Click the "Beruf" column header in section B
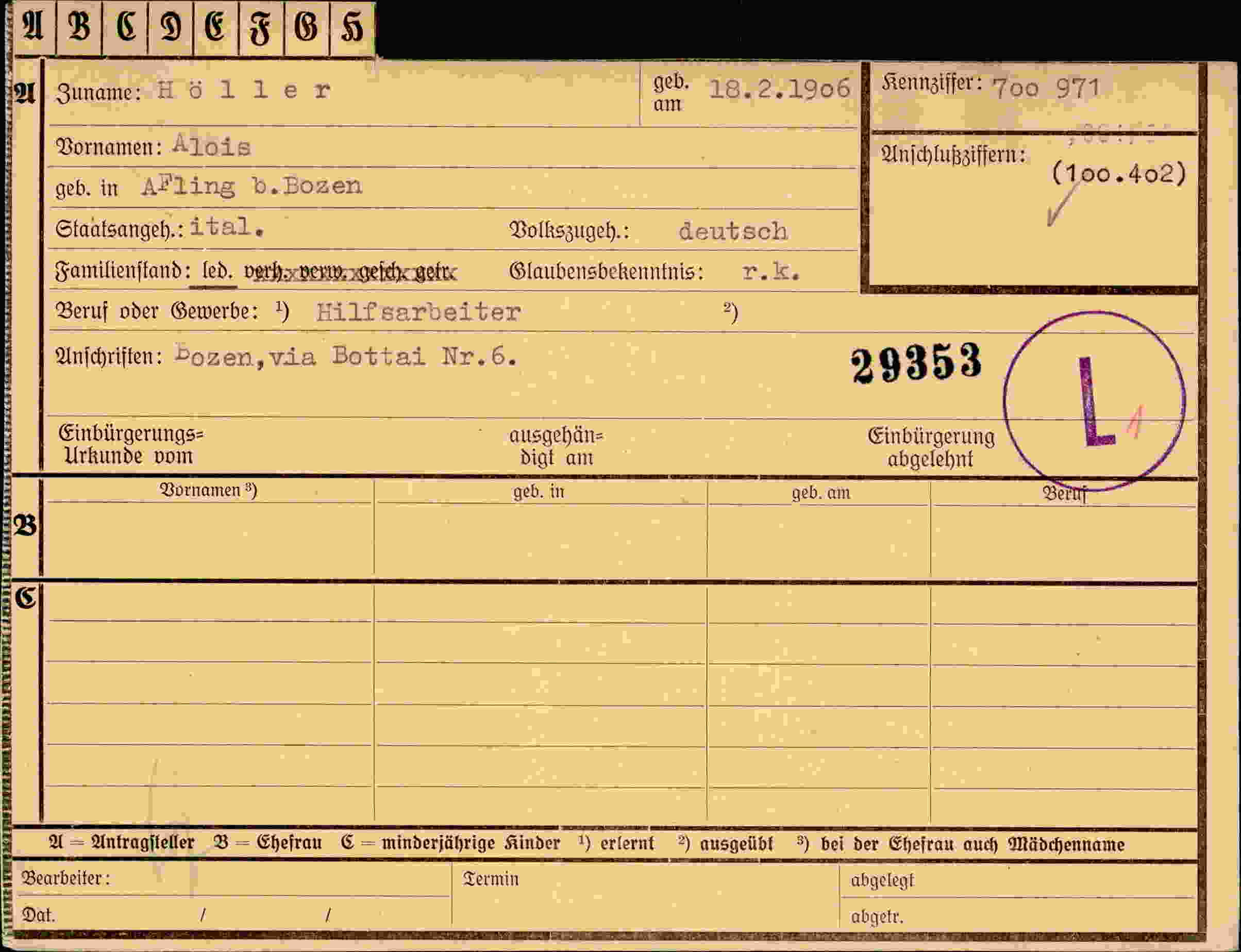This screenshot has height=952, width=1241. (1065, 494)
